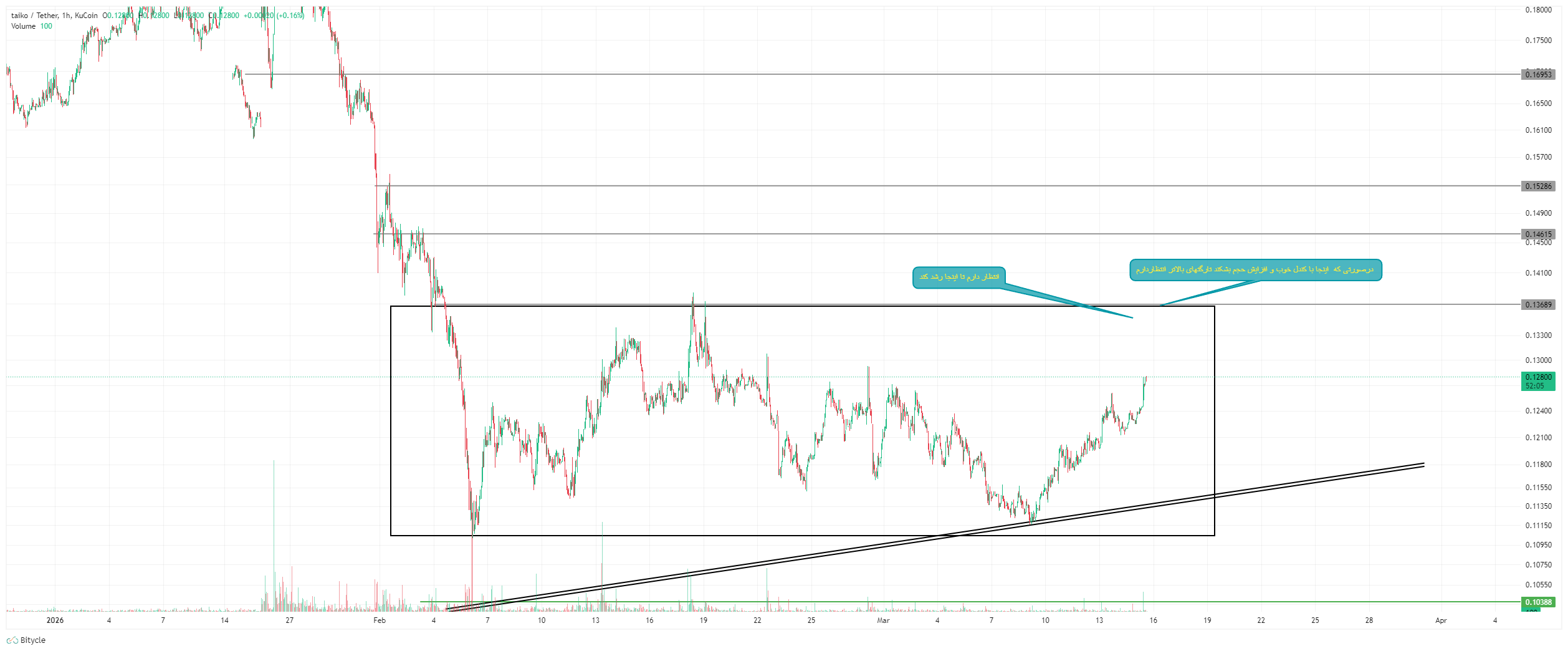Click the 0.18000 price scale value
This screenshot has width=1568, height=651.
[x=1538, y=10]
